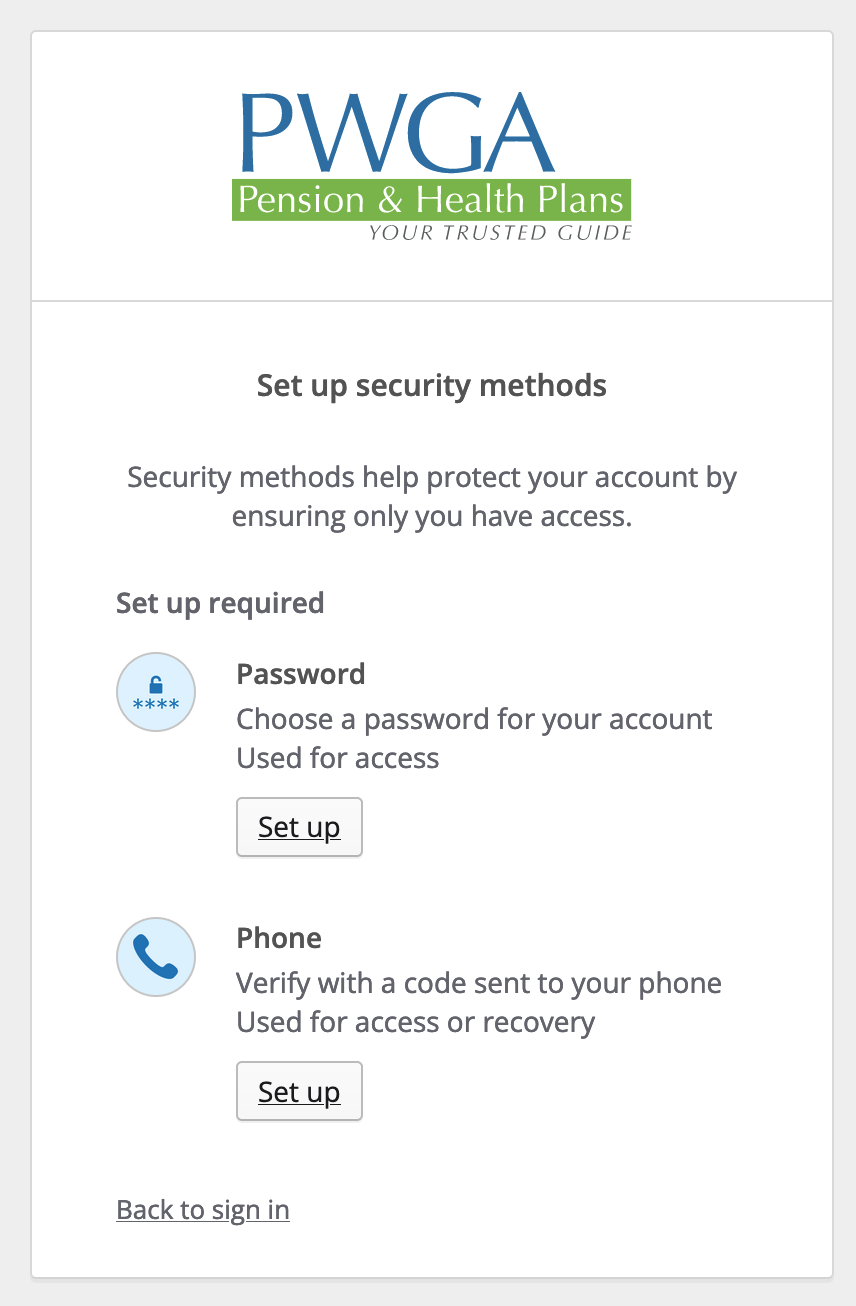The height and width of the screenshot is (1306, 856).
Task: Click the asterisks inside the password icon
Action: click(x=156, y=705)
